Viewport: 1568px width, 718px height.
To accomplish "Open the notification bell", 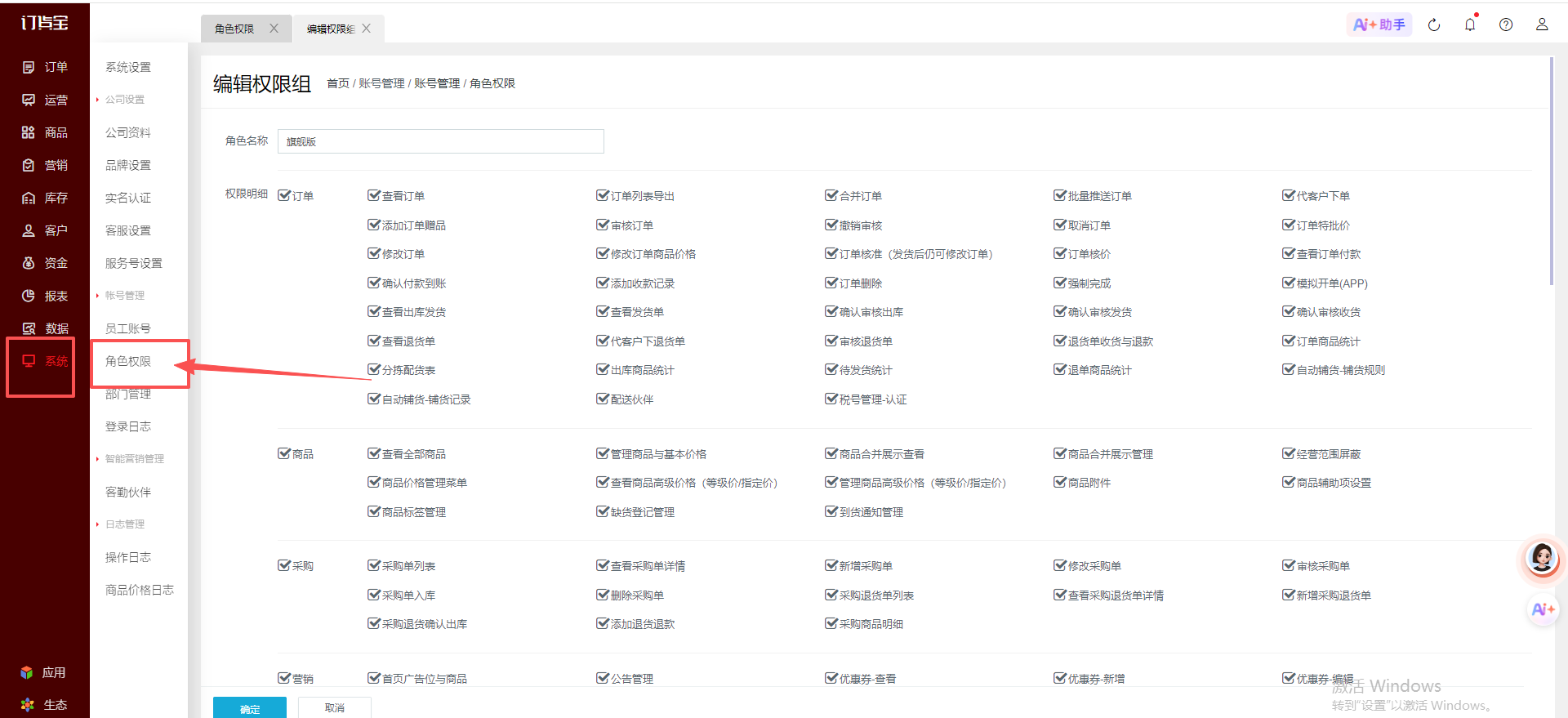I will 1470,25.
